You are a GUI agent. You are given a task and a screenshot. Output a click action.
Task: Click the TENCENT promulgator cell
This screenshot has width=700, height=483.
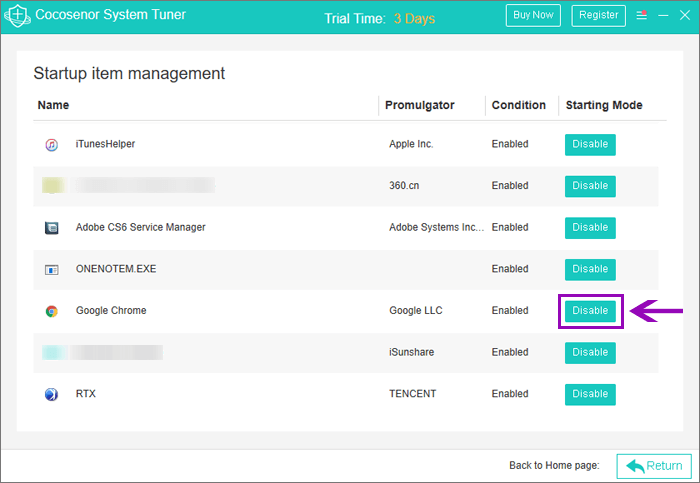click(412, 394)
